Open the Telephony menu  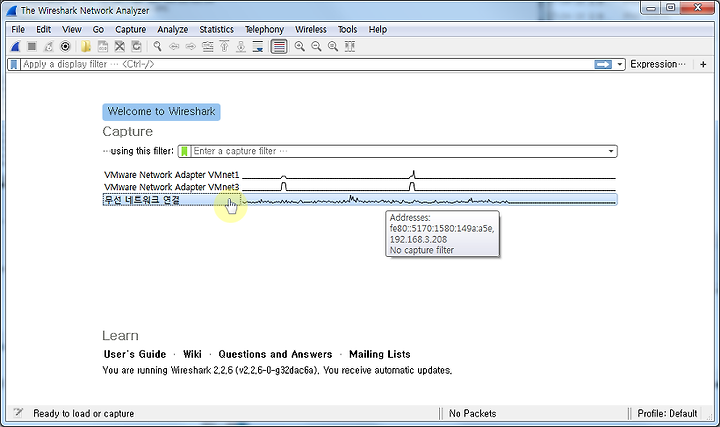point(264,29)
